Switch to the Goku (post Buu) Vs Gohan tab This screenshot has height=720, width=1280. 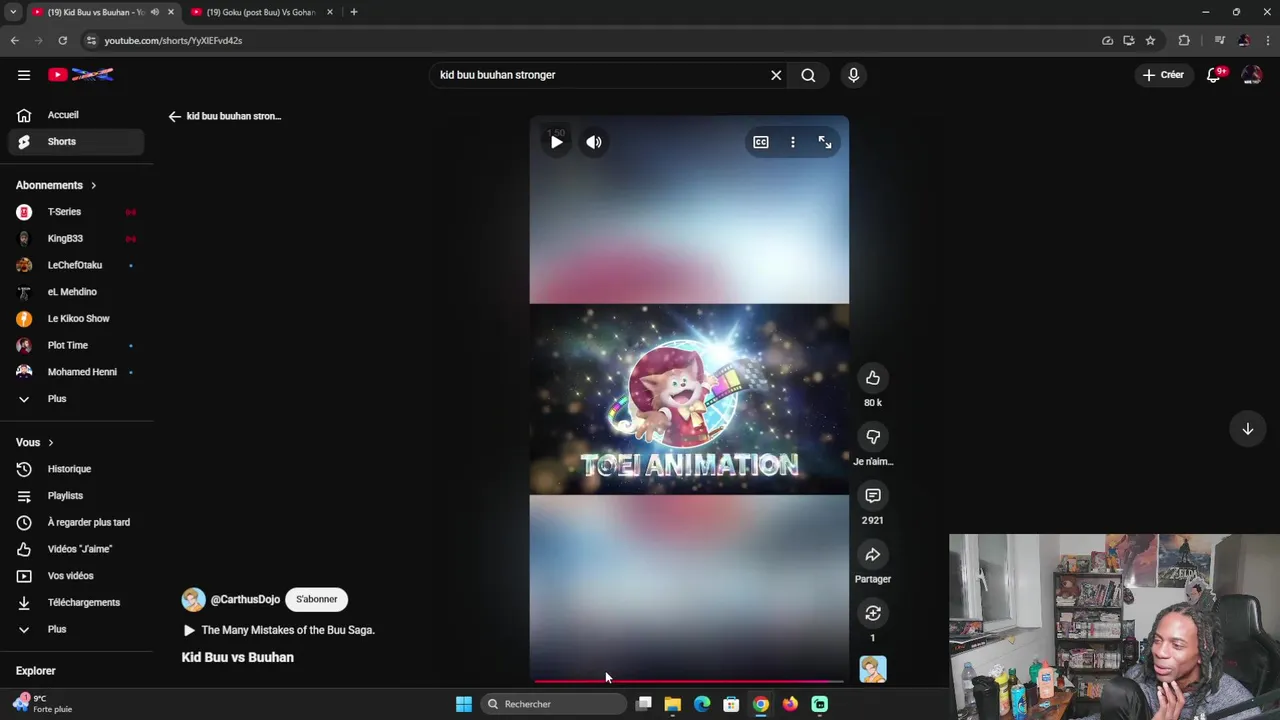click(x=260, y=12)
